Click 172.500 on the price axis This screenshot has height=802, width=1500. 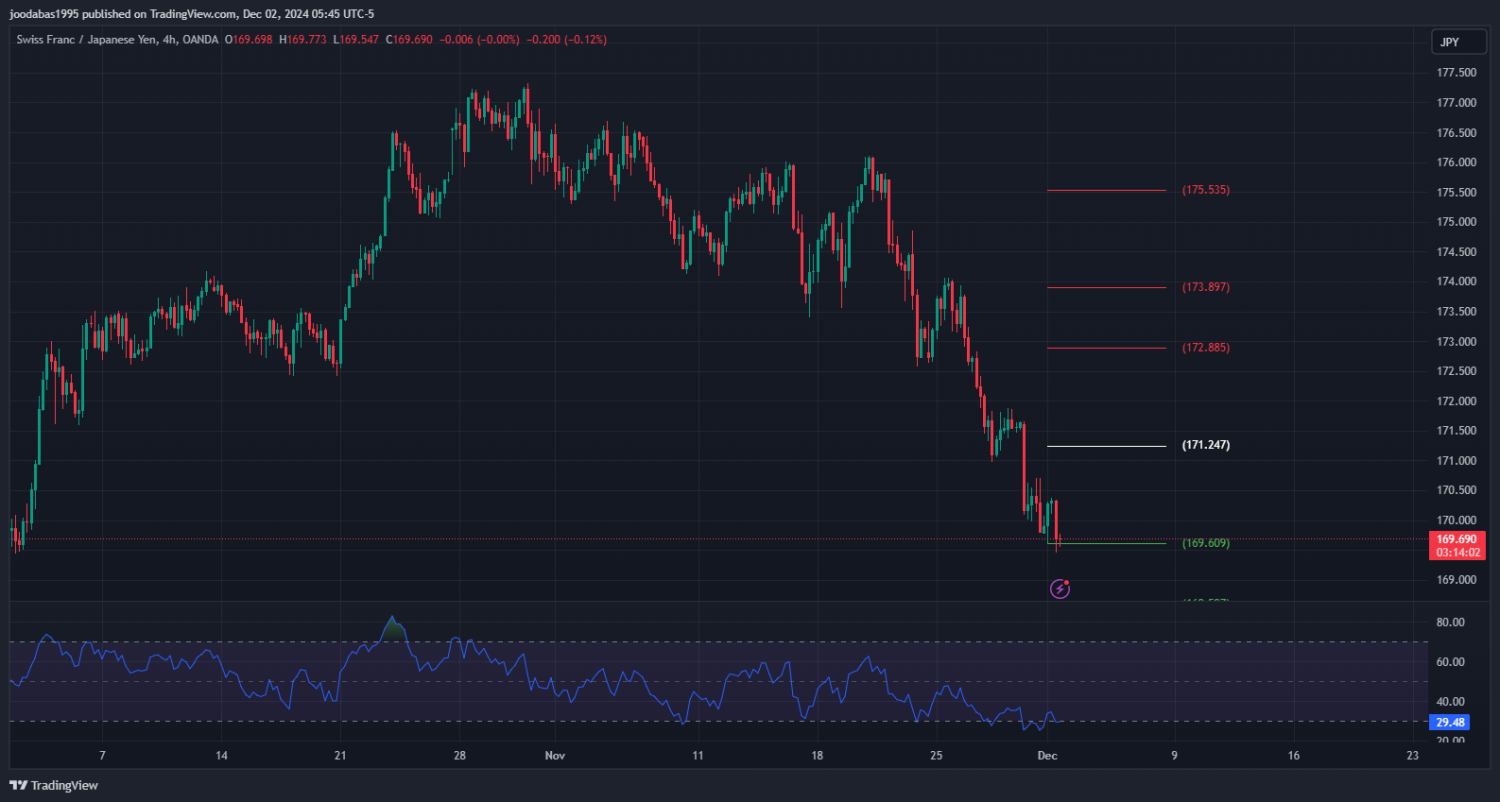pyautogui.click(x=1457, y=371)
